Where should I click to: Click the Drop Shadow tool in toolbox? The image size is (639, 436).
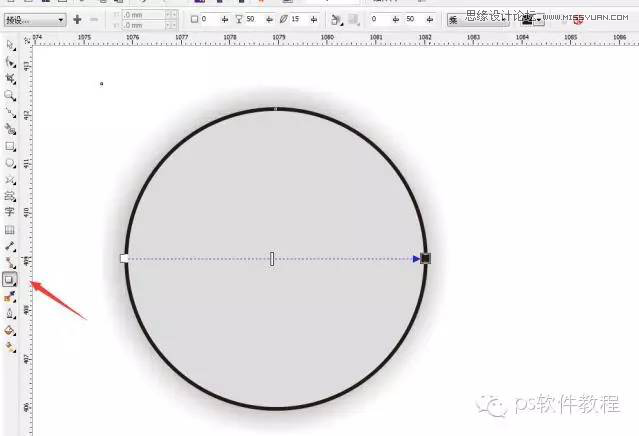click(10, 280)
